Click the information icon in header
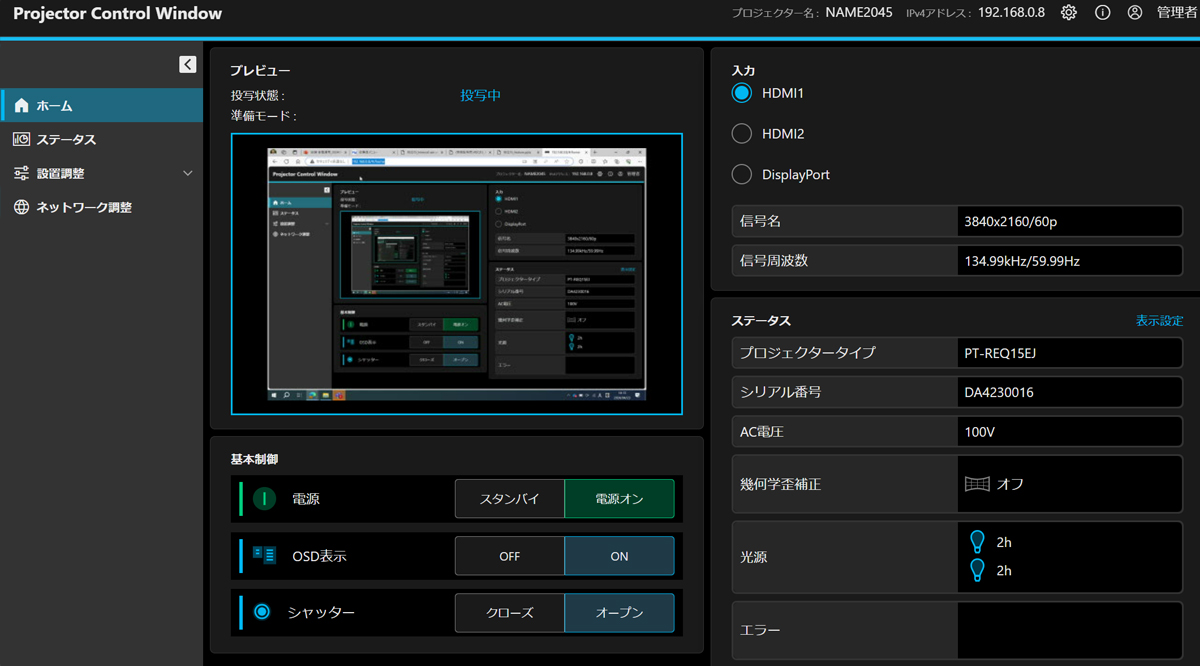 coord(1102,13)
